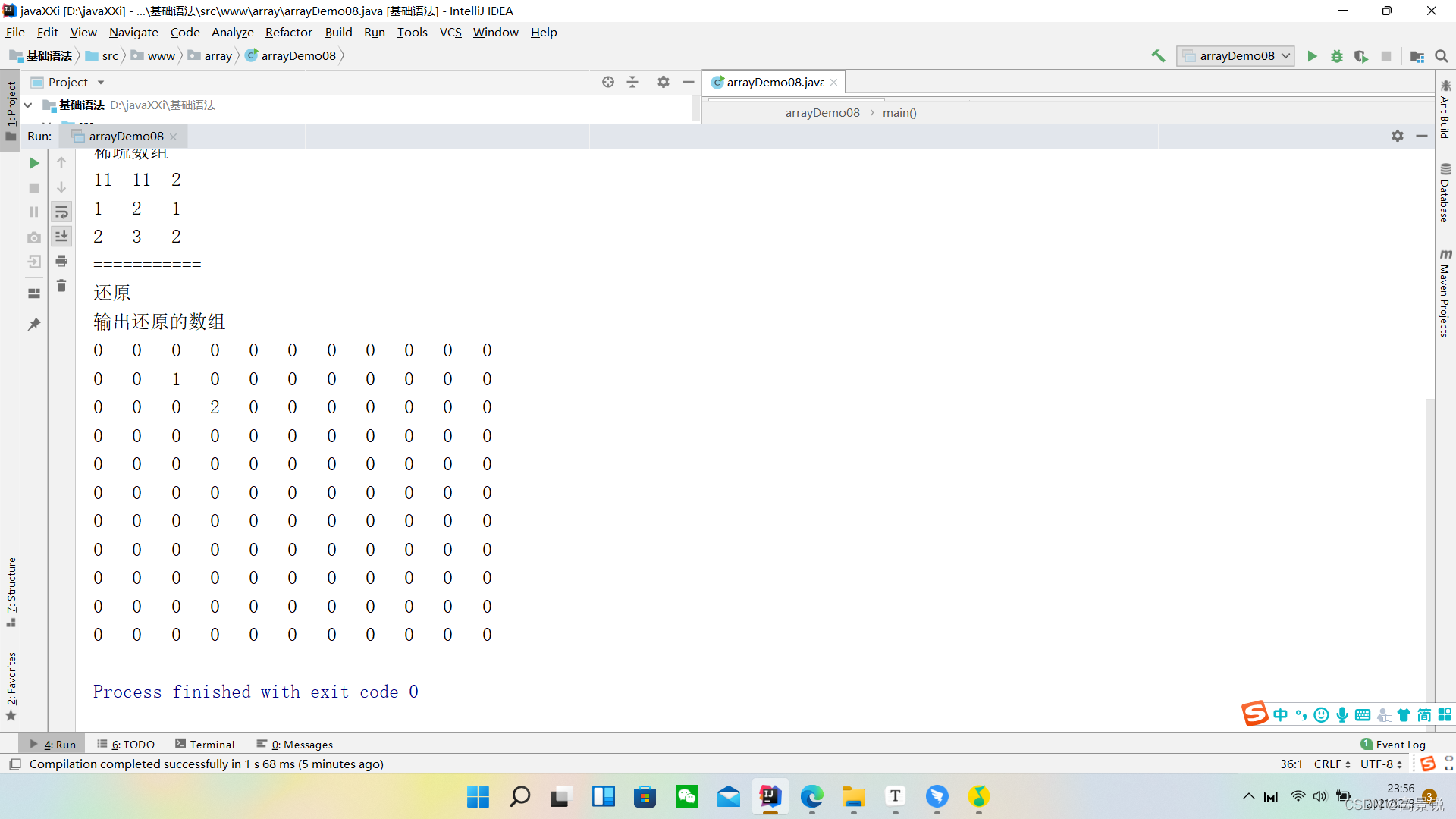Toggle soft-wrap in console

coord(61,212)
